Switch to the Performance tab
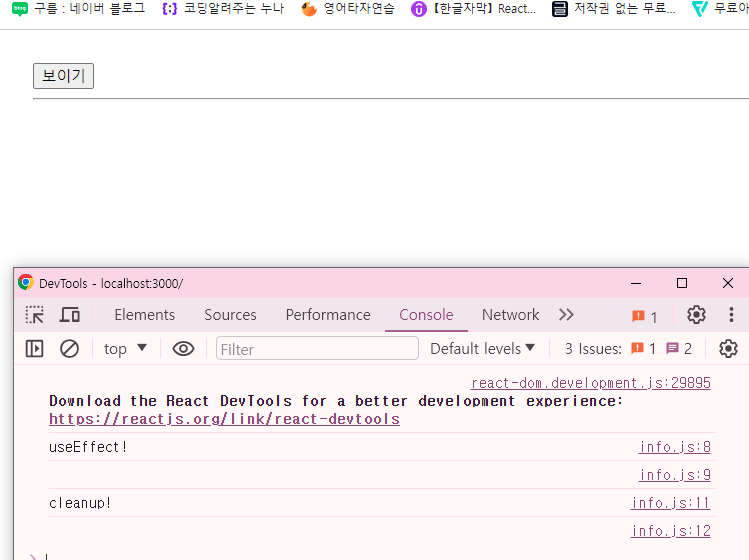Viewport: 749px width, 560px height. click(x=328, y=315)
